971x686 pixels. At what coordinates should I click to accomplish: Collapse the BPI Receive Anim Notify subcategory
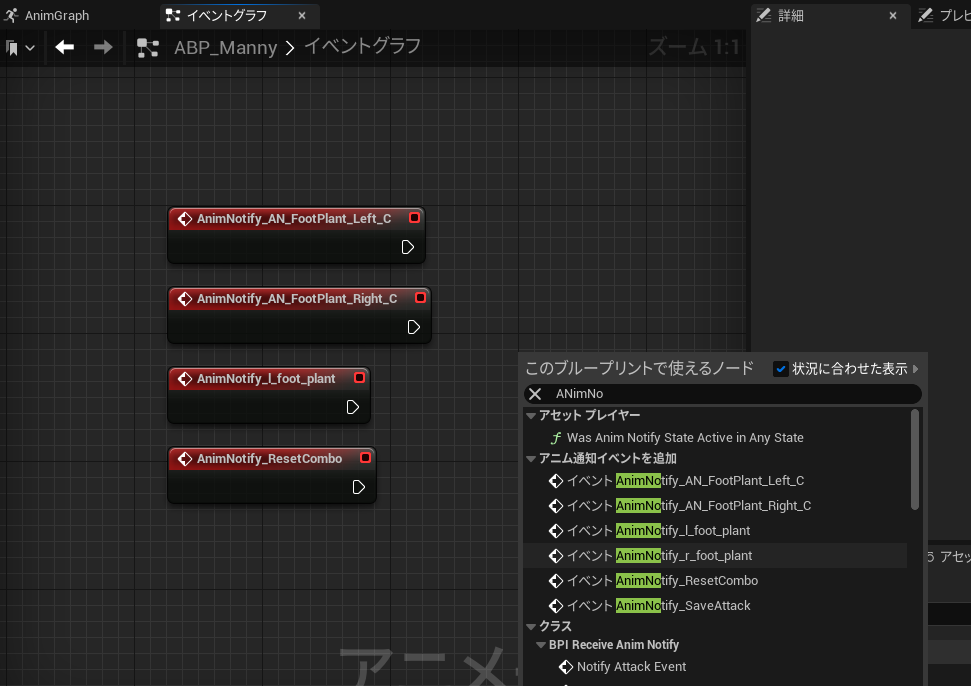(x=541, y=645)
